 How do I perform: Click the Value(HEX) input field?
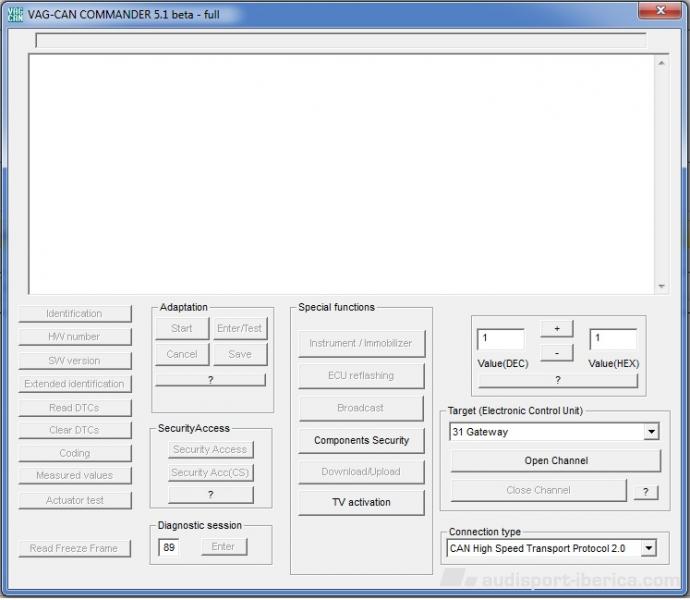pyautogui.click(x=613, y=339)
